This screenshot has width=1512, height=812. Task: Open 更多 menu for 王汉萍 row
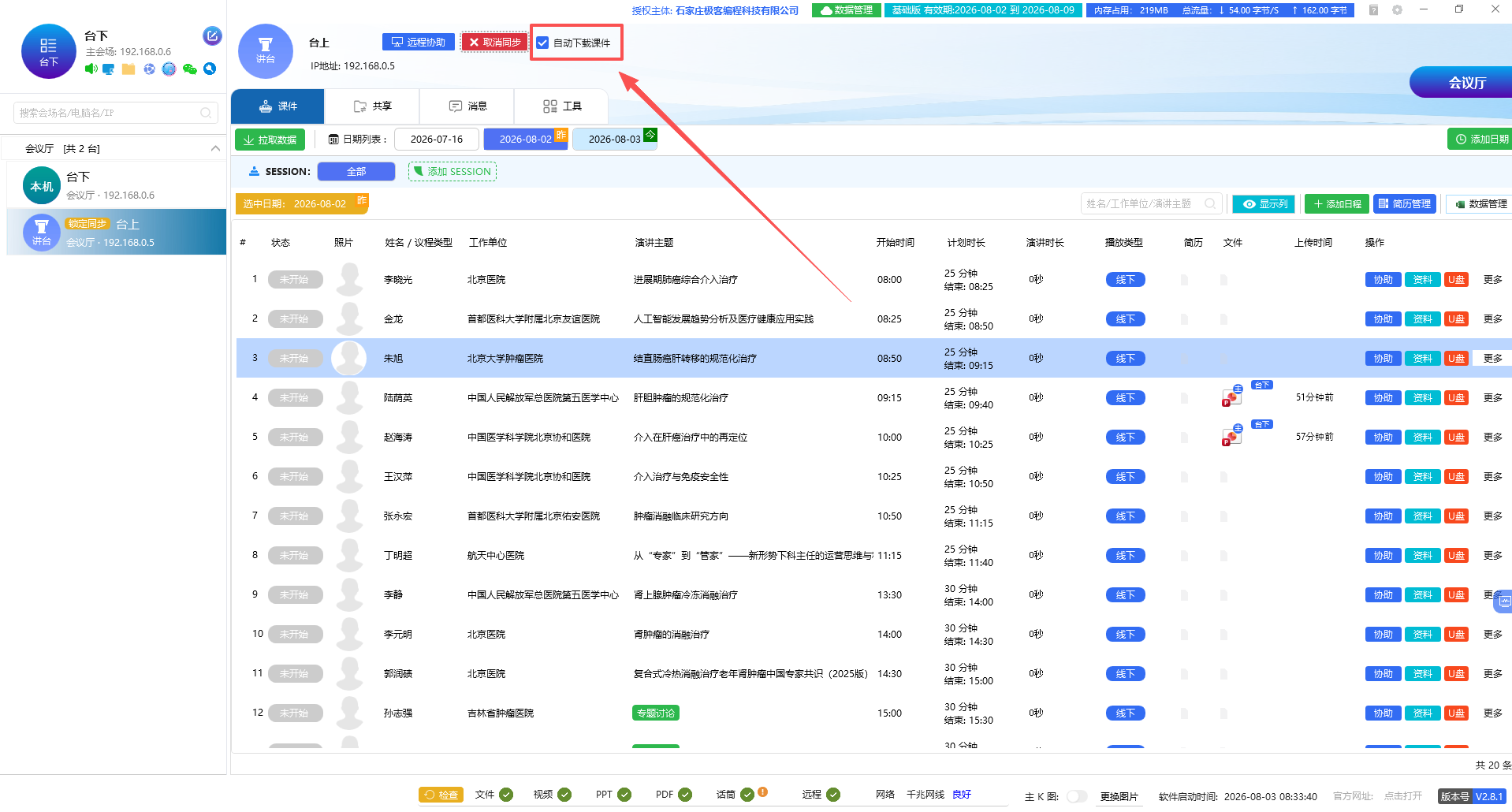pos(1492,477)
